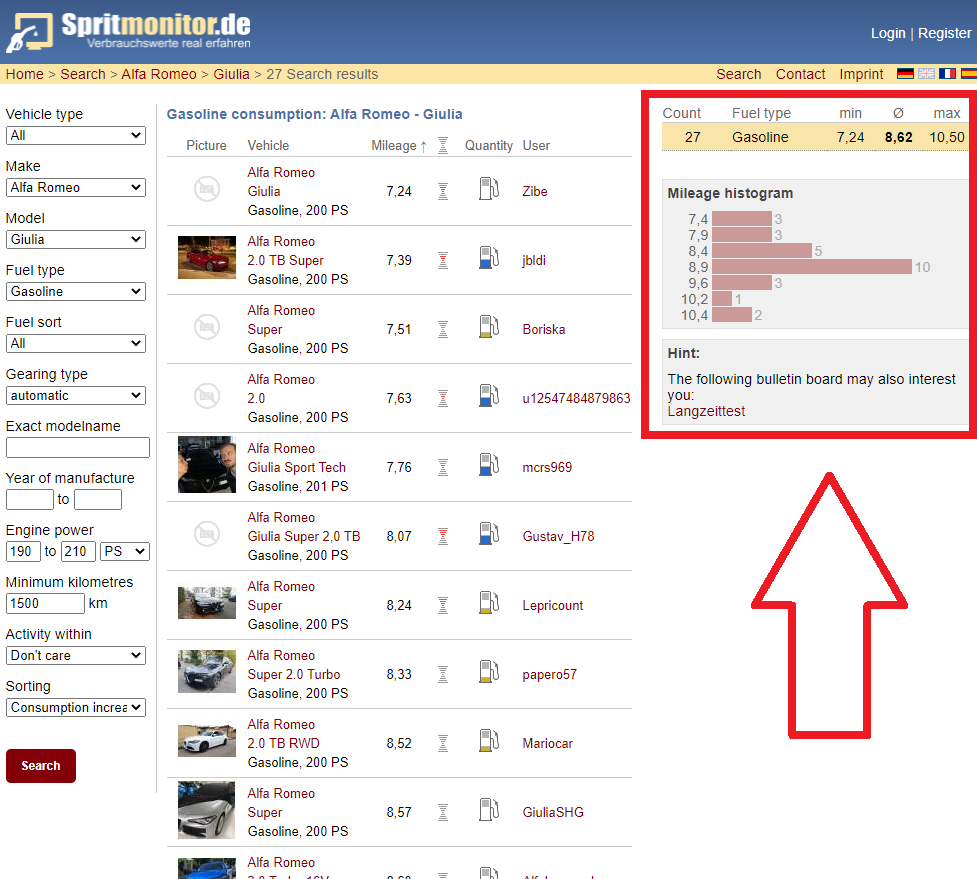Open user profile link u12547484879863
This screenshot has width=977, height=879.
coord(576,398)
